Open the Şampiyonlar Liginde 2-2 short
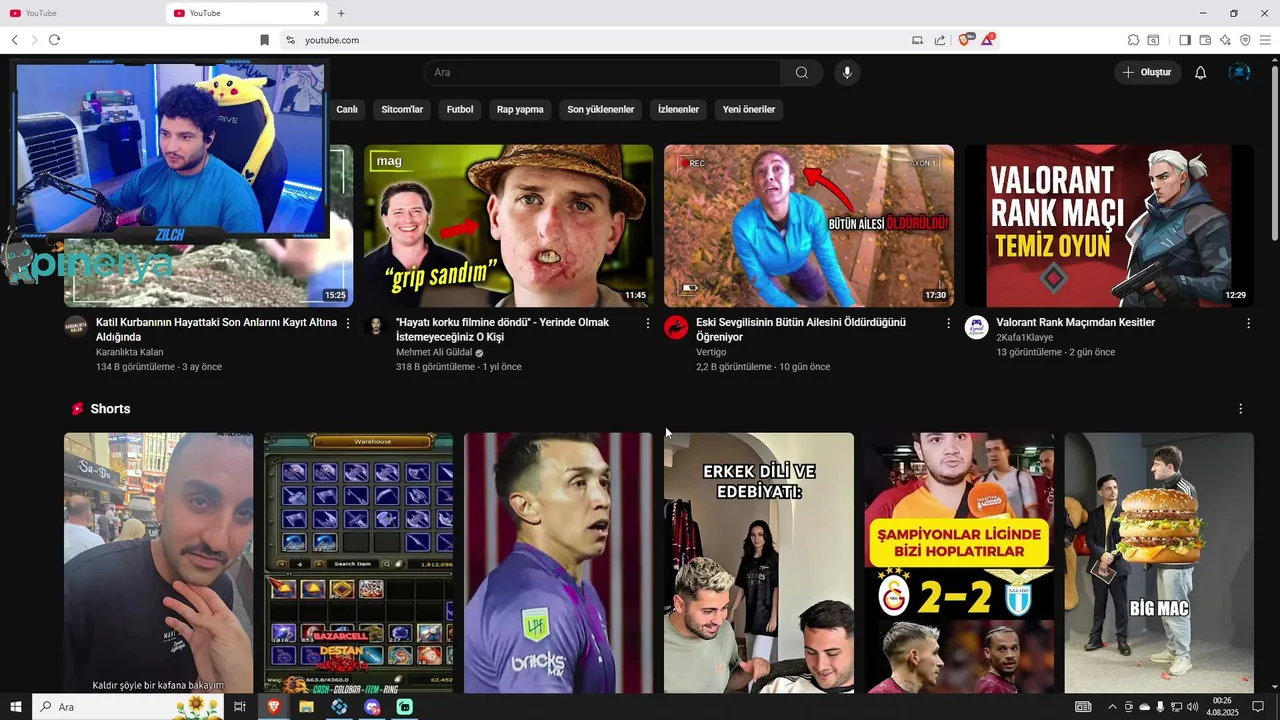1280x720 pixels. (x=959, y=563)
